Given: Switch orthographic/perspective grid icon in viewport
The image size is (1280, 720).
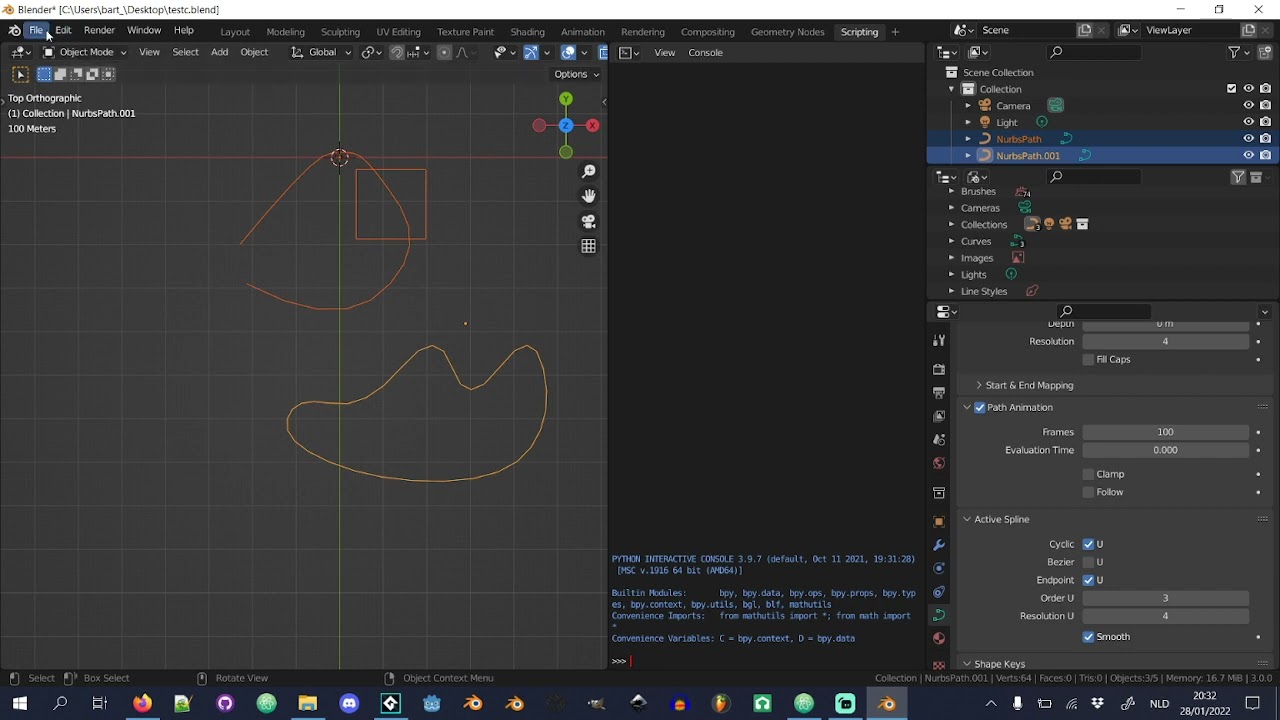Looking at the screenshot, I should pos(589,246).
